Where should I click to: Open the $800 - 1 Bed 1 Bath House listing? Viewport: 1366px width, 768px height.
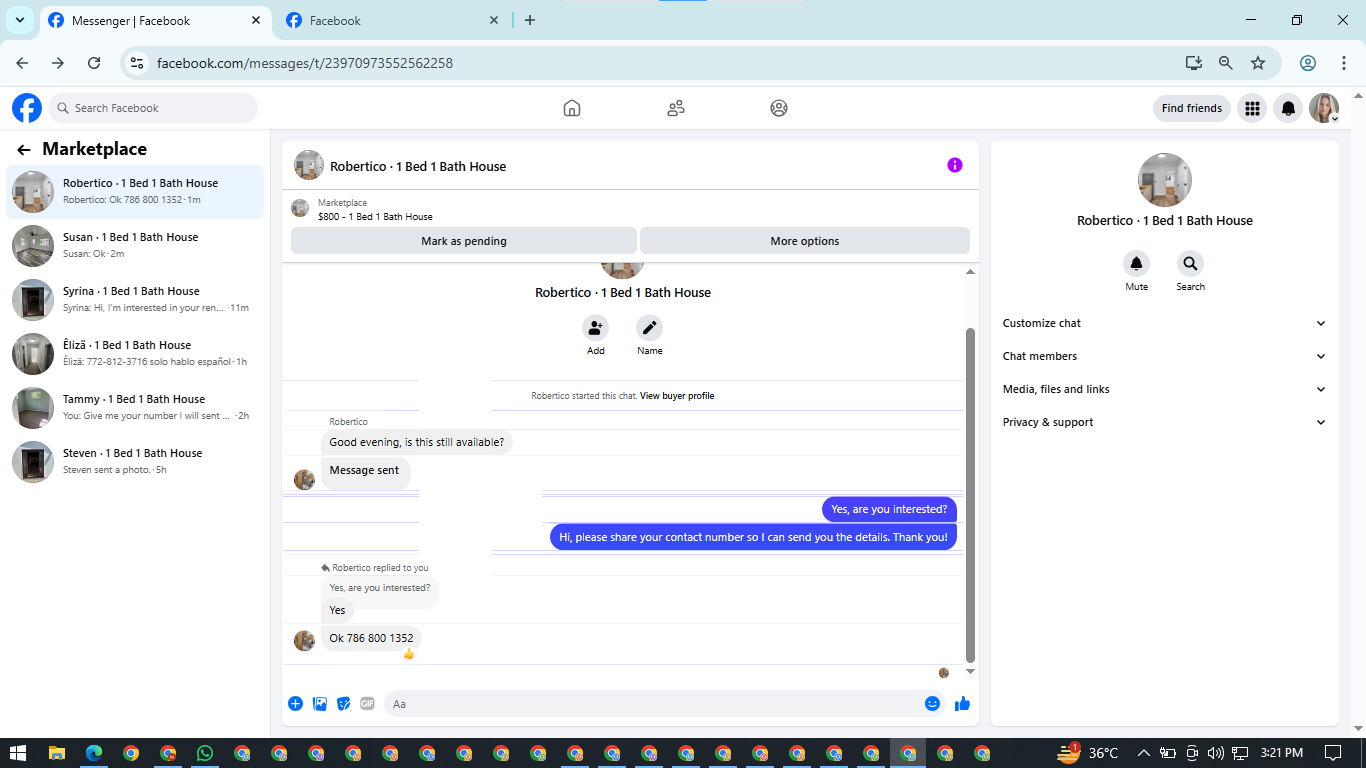tap(375, 216)
